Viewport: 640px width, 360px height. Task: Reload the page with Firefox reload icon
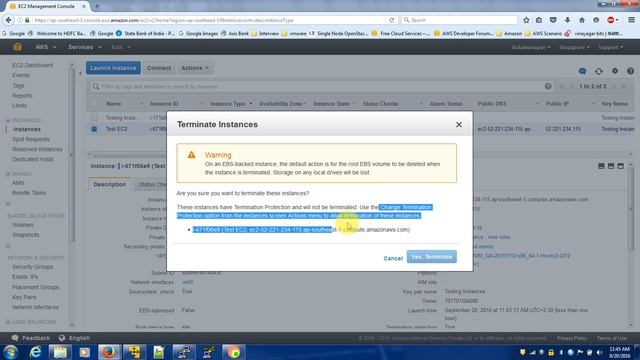pos(391,20)
